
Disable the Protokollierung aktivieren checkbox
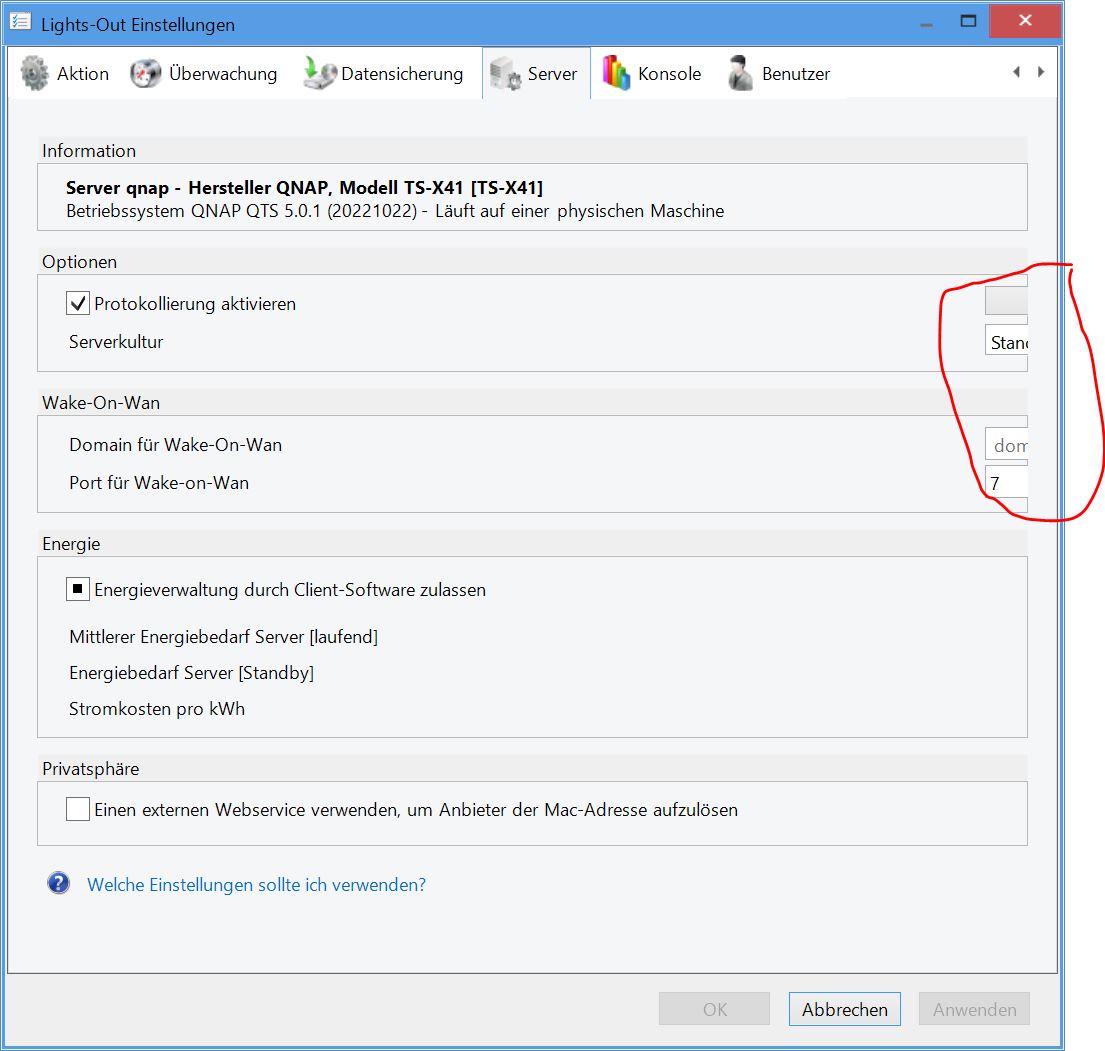coord(78,303)
